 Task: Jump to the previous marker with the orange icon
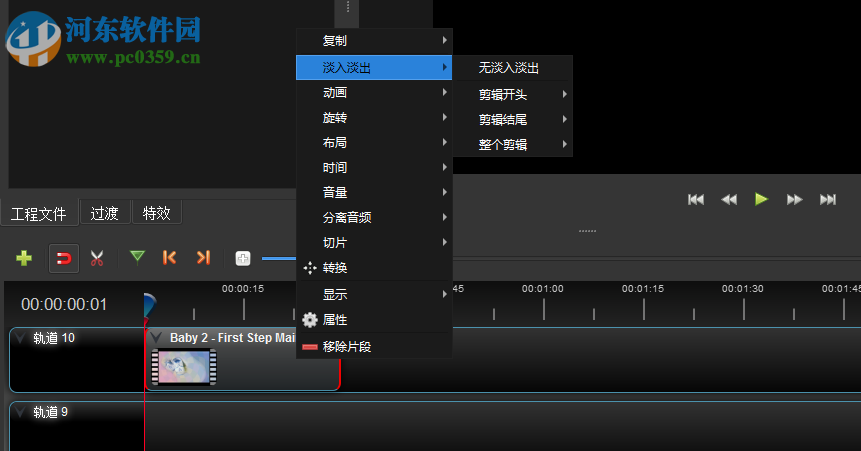pyautogui.click(x=170, y=257)
